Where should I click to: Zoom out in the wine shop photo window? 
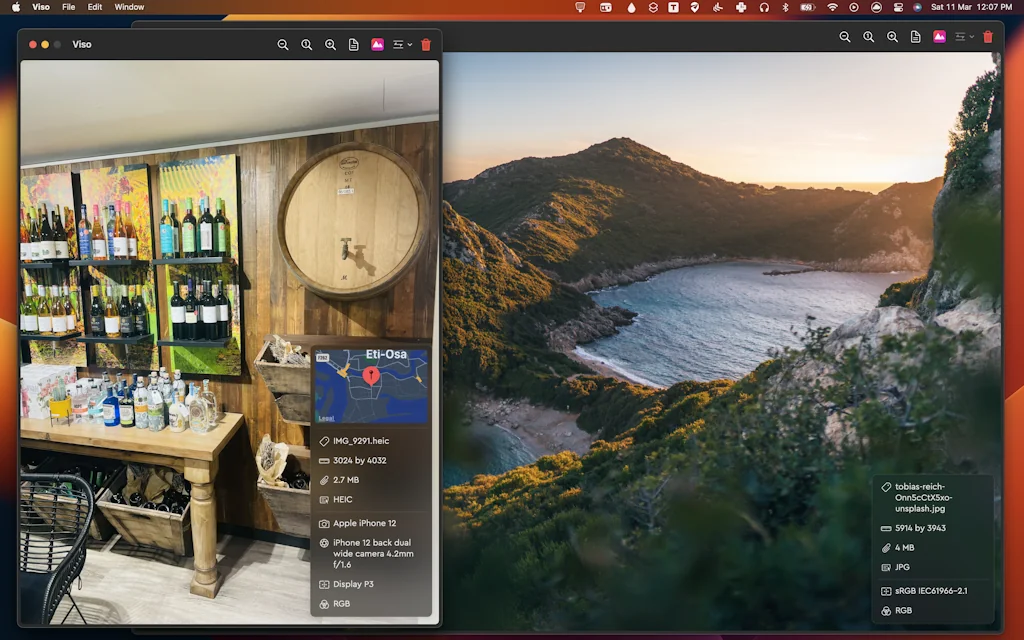pos(283,45)
